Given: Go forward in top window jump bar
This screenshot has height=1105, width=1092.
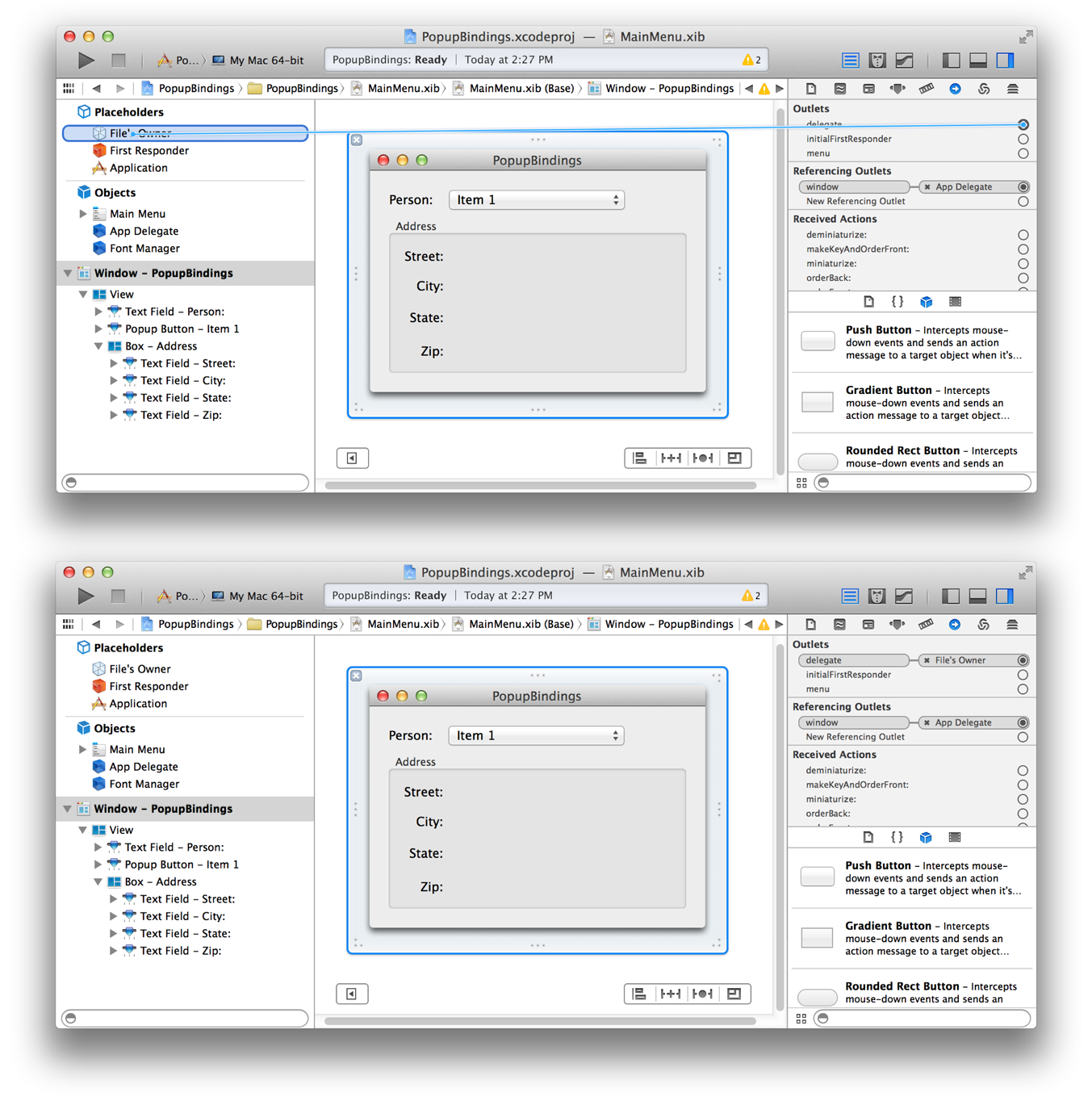Looking at the screenshot, I should point(120,89).
